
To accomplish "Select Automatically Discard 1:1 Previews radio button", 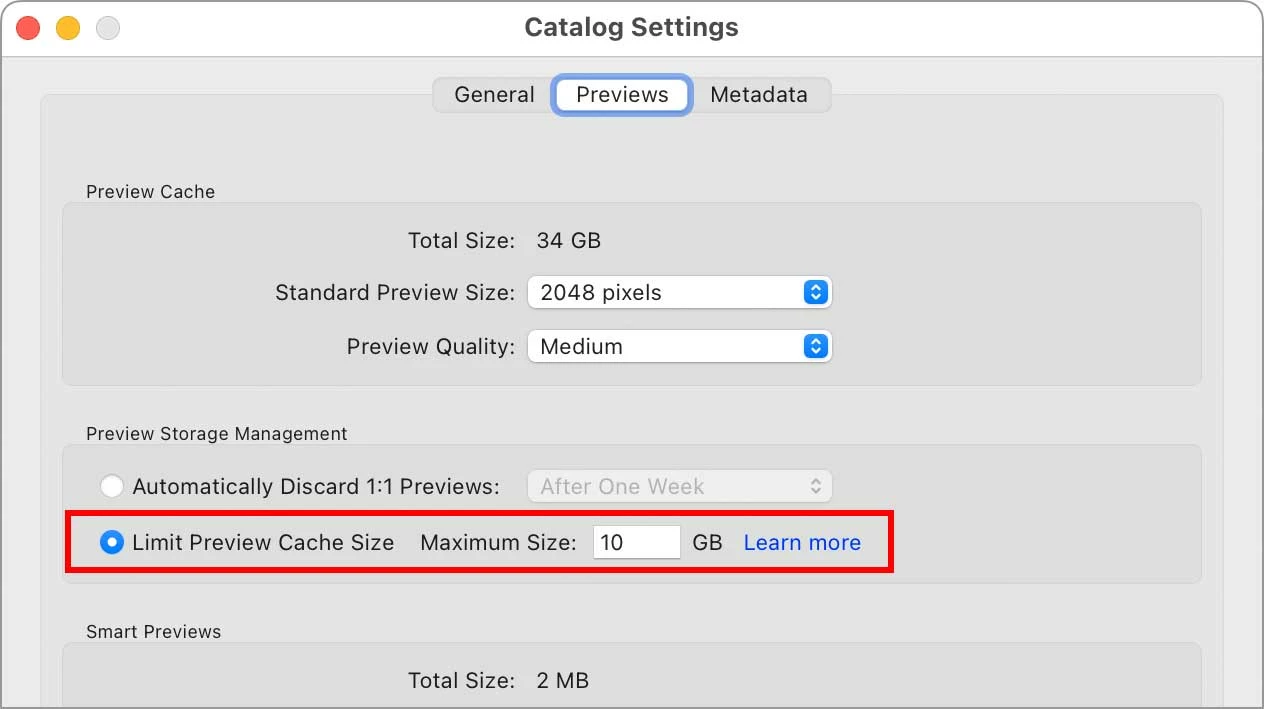I will 112,487.
